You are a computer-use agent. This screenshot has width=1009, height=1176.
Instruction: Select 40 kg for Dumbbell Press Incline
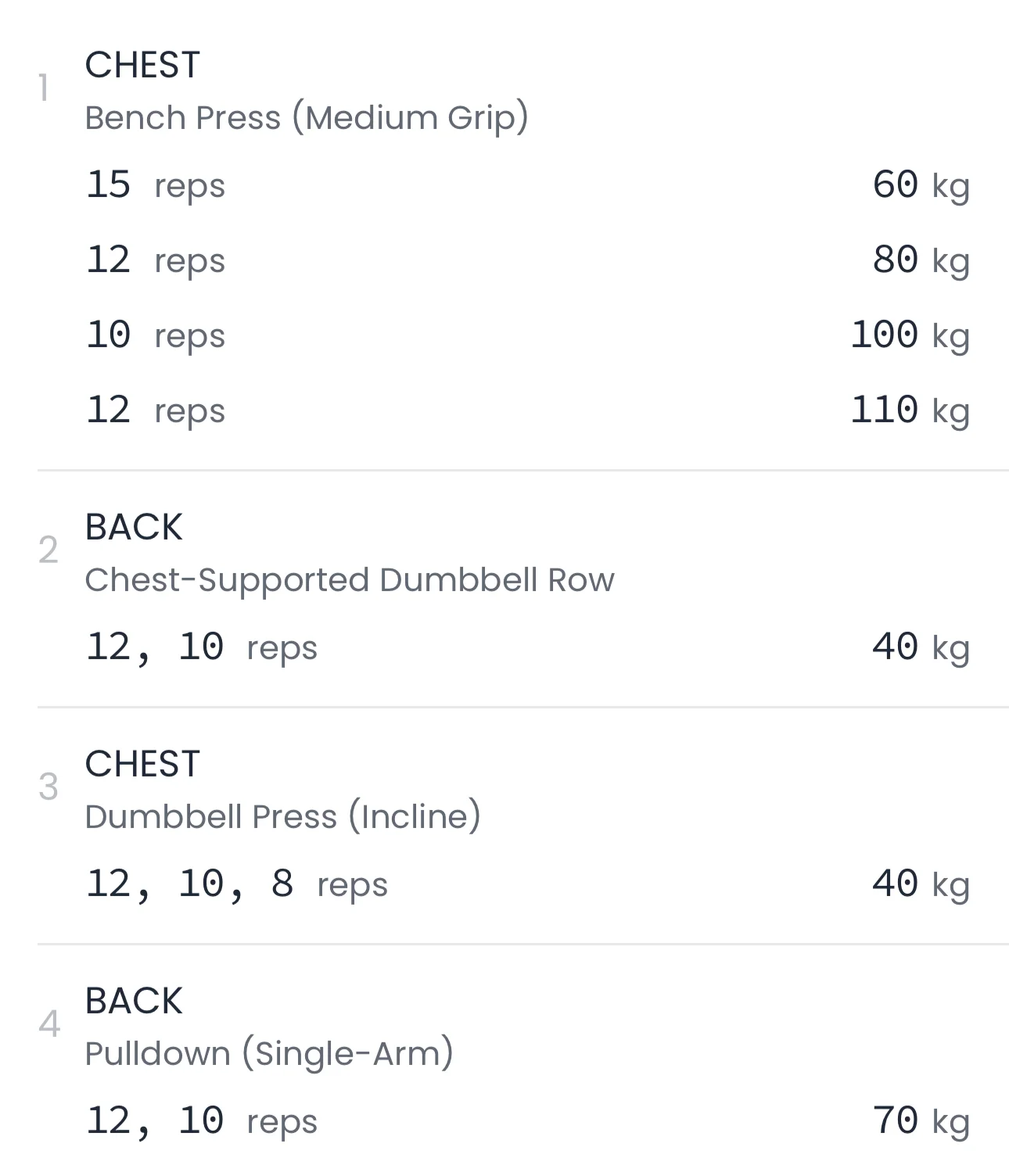point(920,884)
